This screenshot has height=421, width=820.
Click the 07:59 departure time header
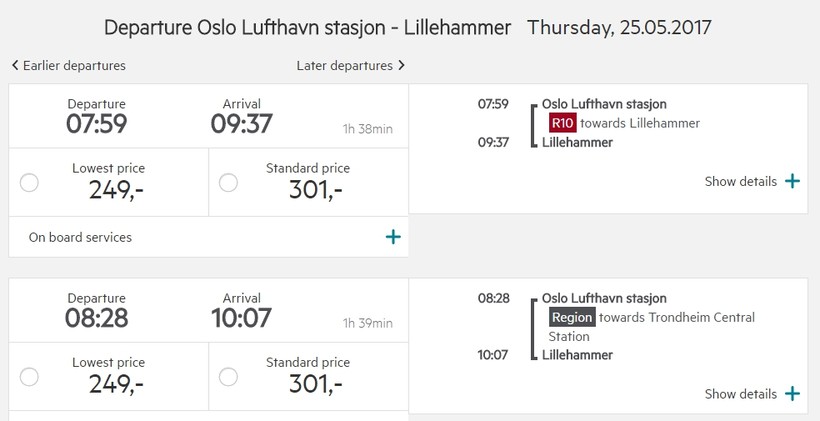click(97, 123)
